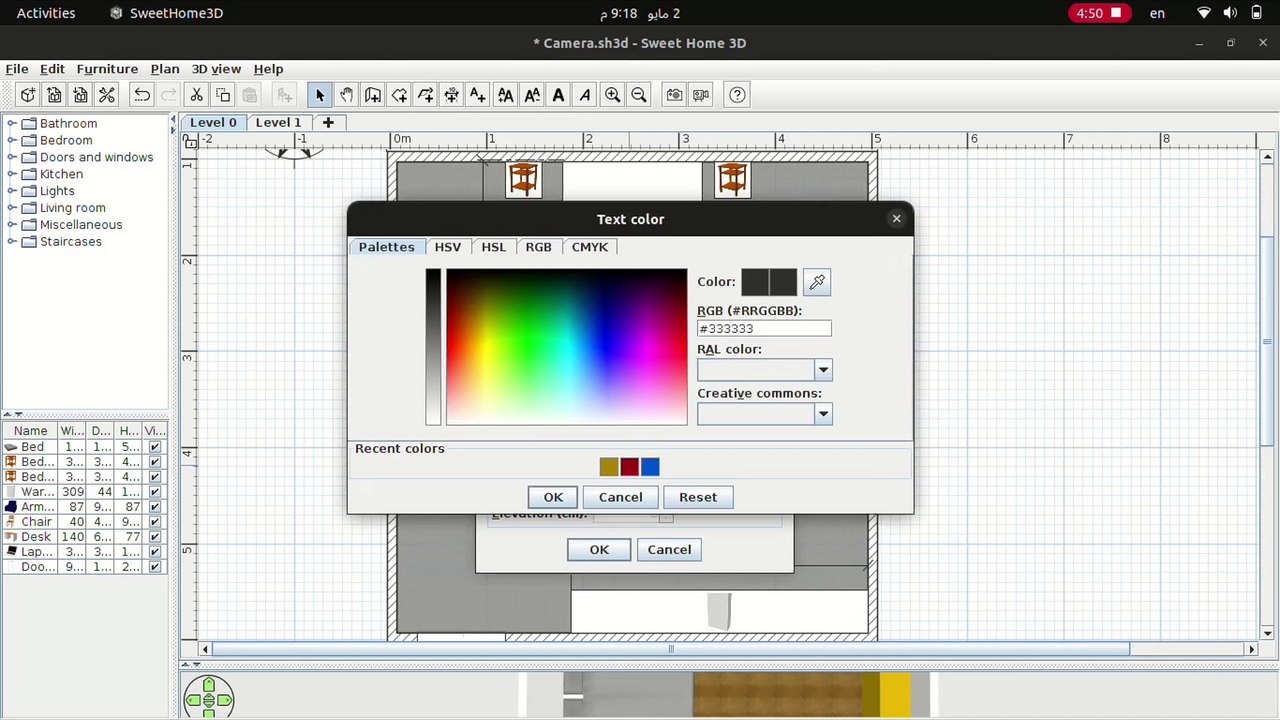Image resolution: width=1280 pixels, height=720 pixels.
Task: Select the Add text tool
Action: (x=478, y=95)
